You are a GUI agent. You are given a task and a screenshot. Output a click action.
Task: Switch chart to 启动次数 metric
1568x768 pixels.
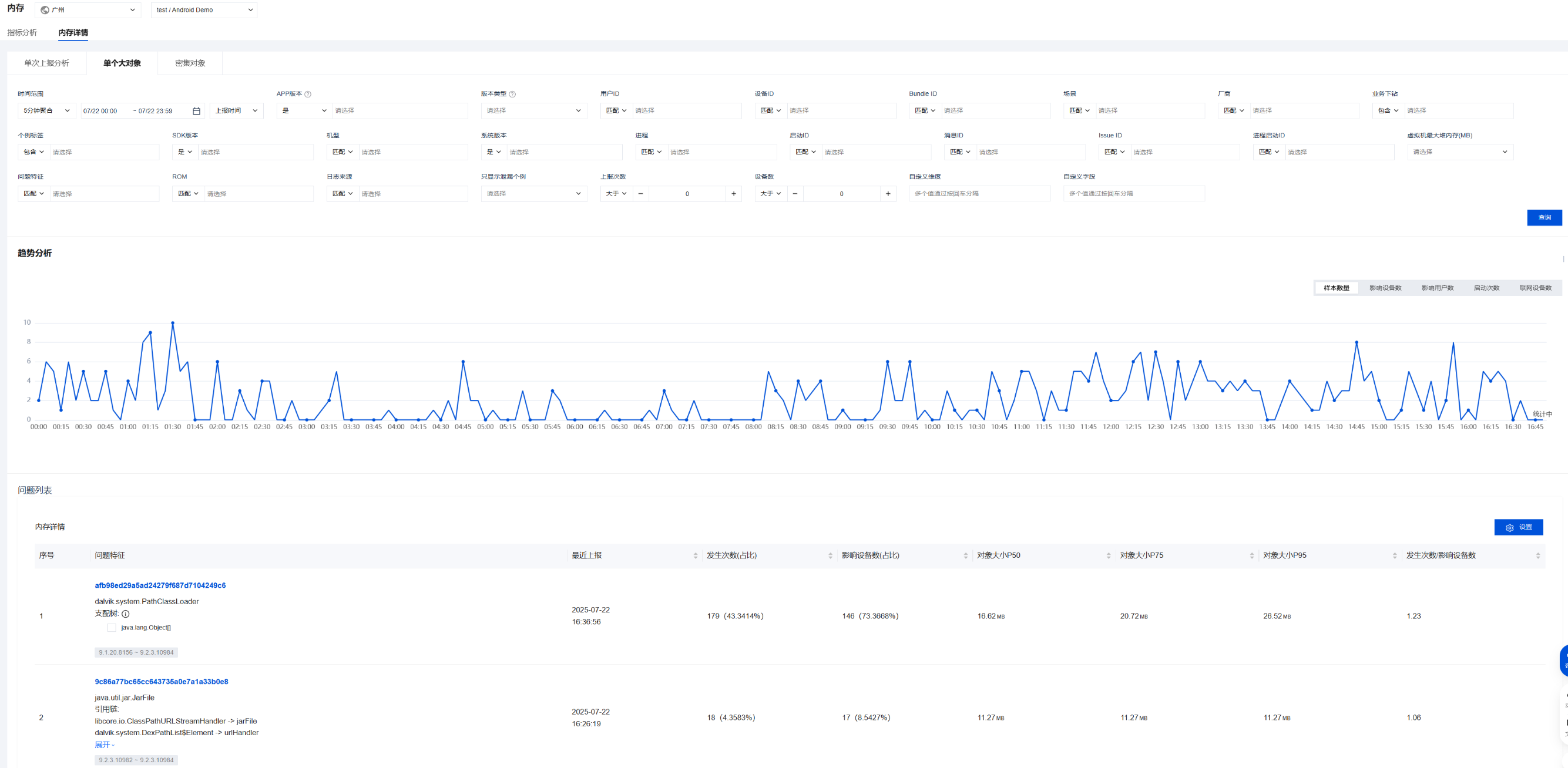click(x=1486, y=288)
